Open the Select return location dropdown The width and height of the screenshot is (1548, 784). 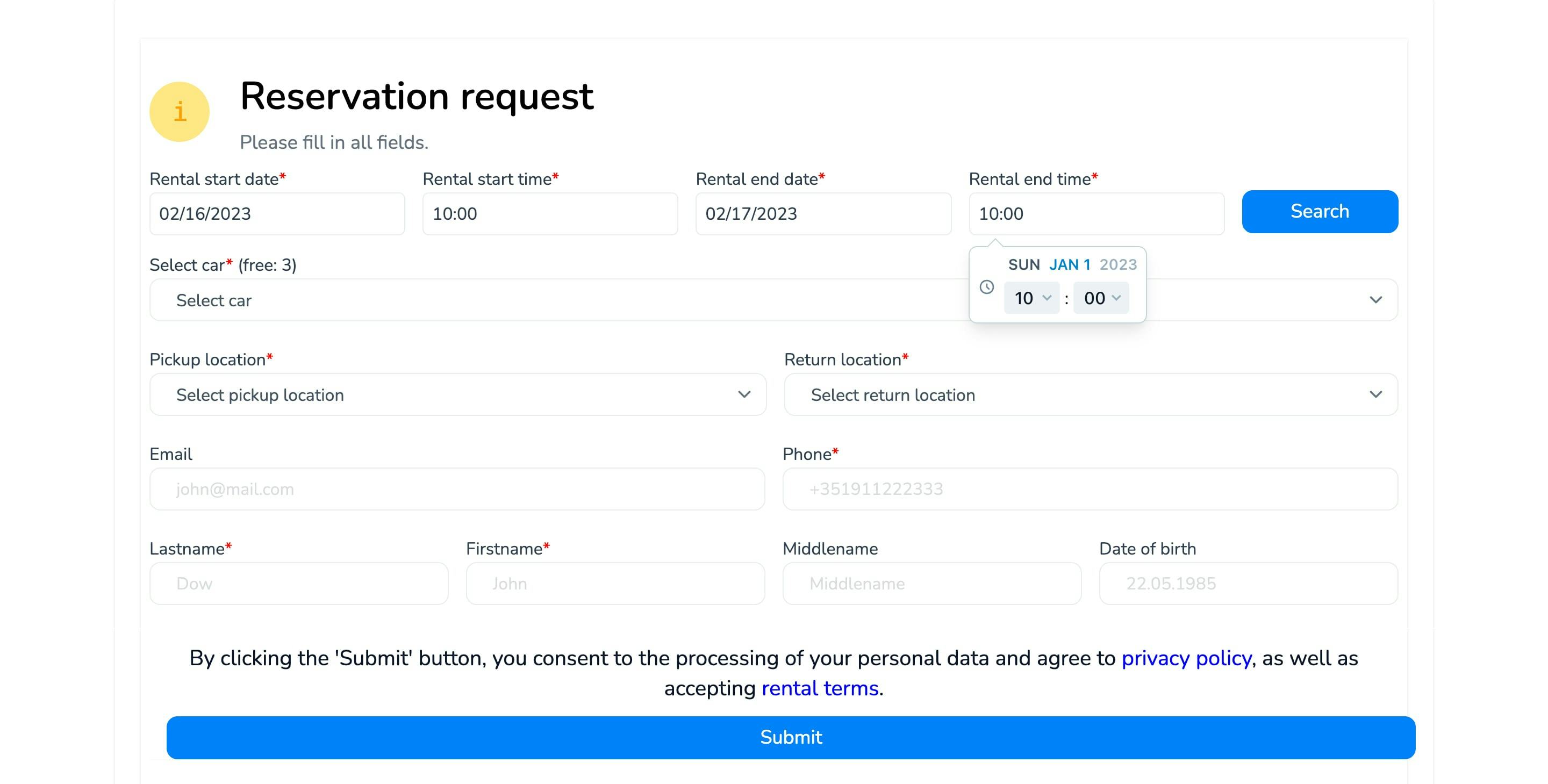click(x=1091, y=395)
